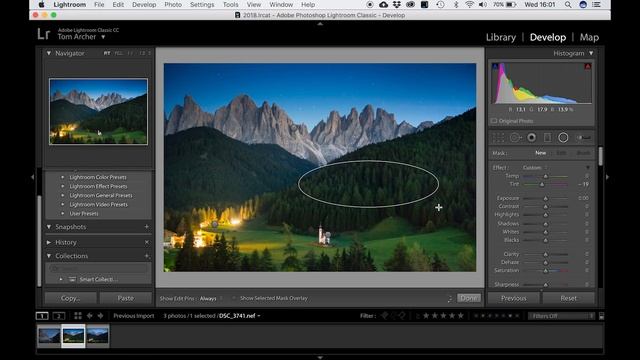Screen dimensions: 640x360
Task: Click Done in the toolbar
Action: point(469,298)
